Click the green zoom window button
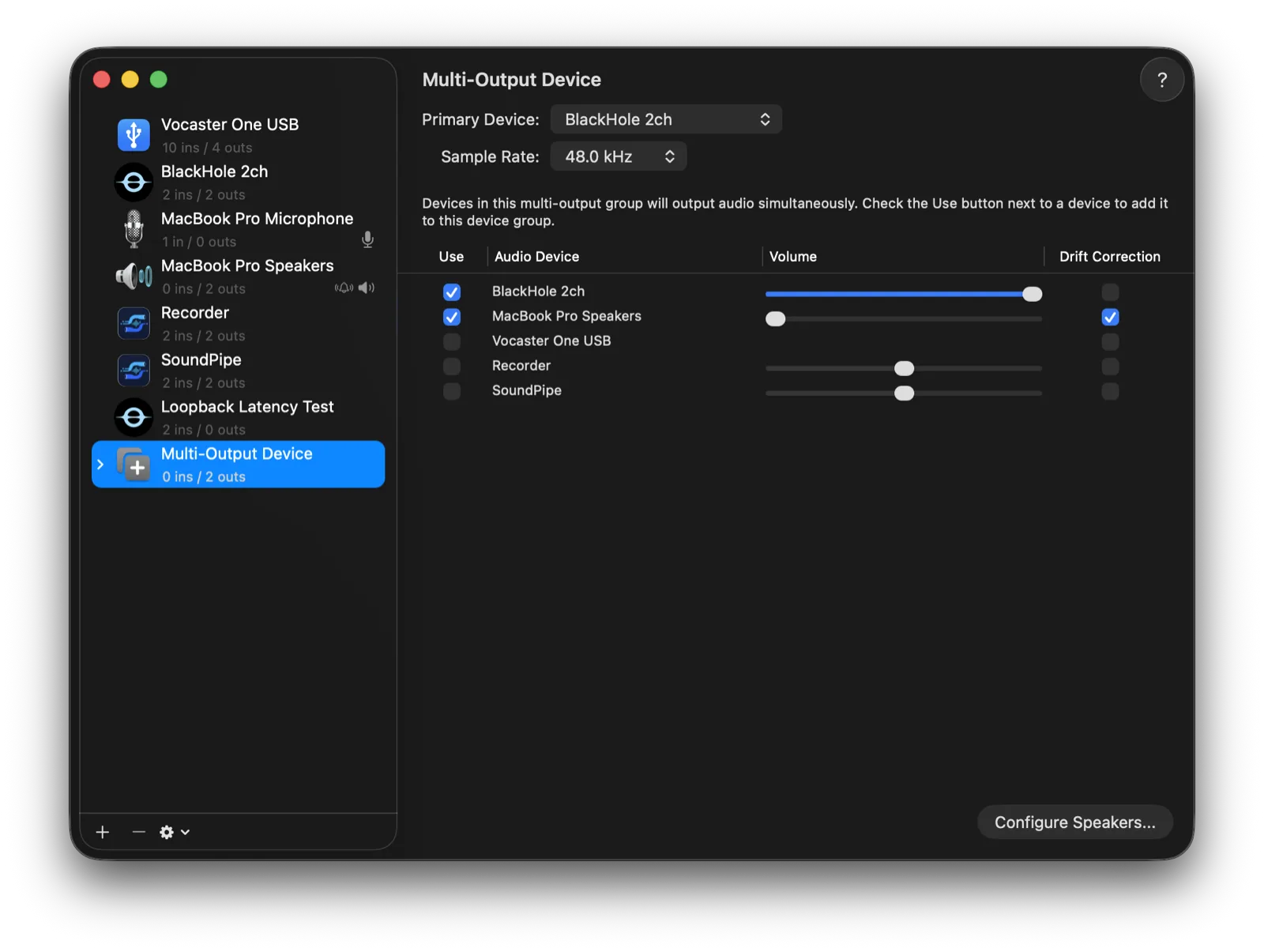 coord(159,79)
